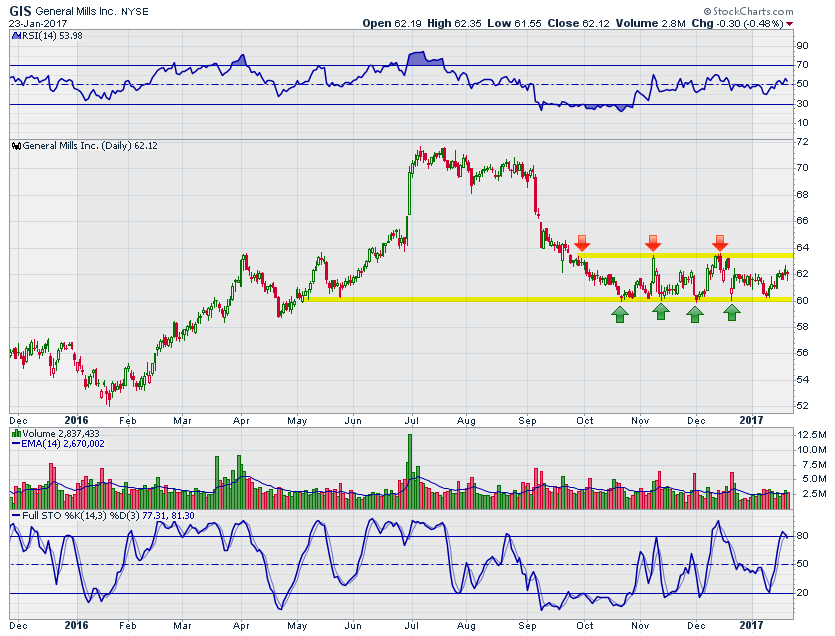The image size is (835, 636).
Task: Click the 10.0M volume axis label
Action: pos(812,450)
